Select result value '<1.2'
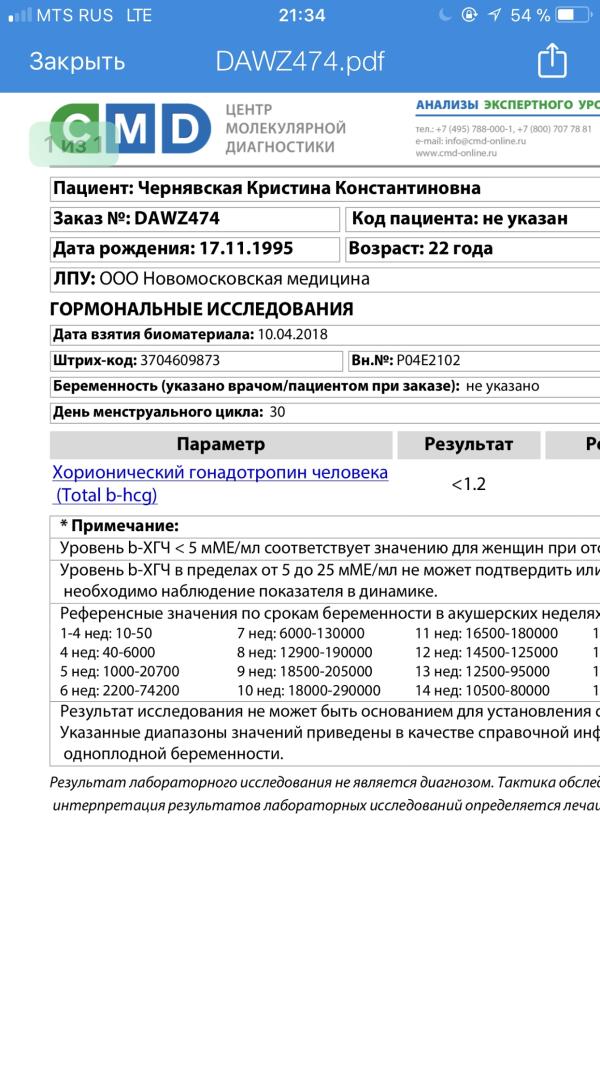The height and width of the screenshot is (1066, 600). 469,485
